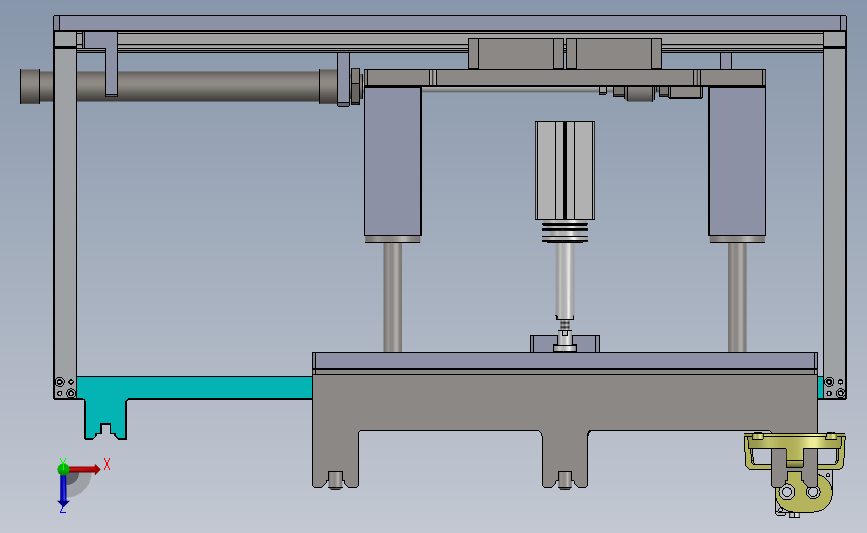Click the blue Z axis arrow of triad
This screenshot has width=867, height=533.
[x=63, y=490]
